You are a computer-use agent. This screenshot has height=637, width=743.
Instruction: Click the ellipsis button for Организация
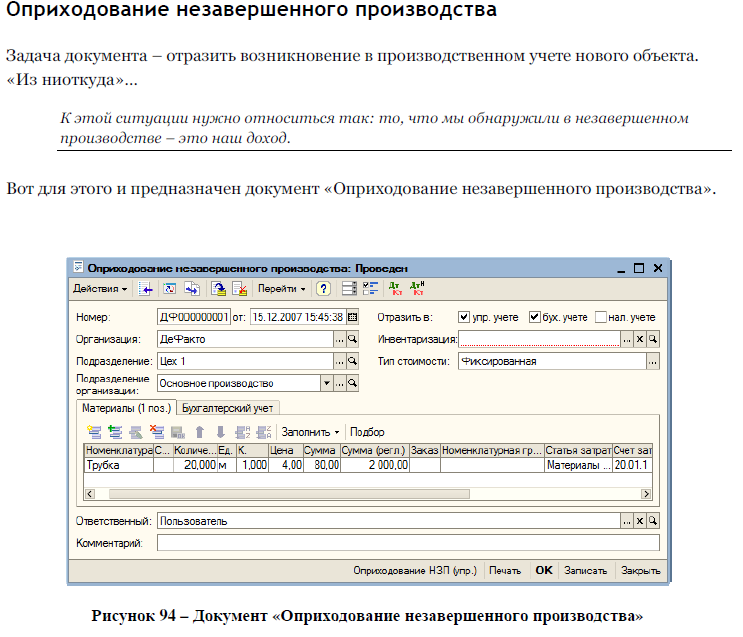pos(340,339)
